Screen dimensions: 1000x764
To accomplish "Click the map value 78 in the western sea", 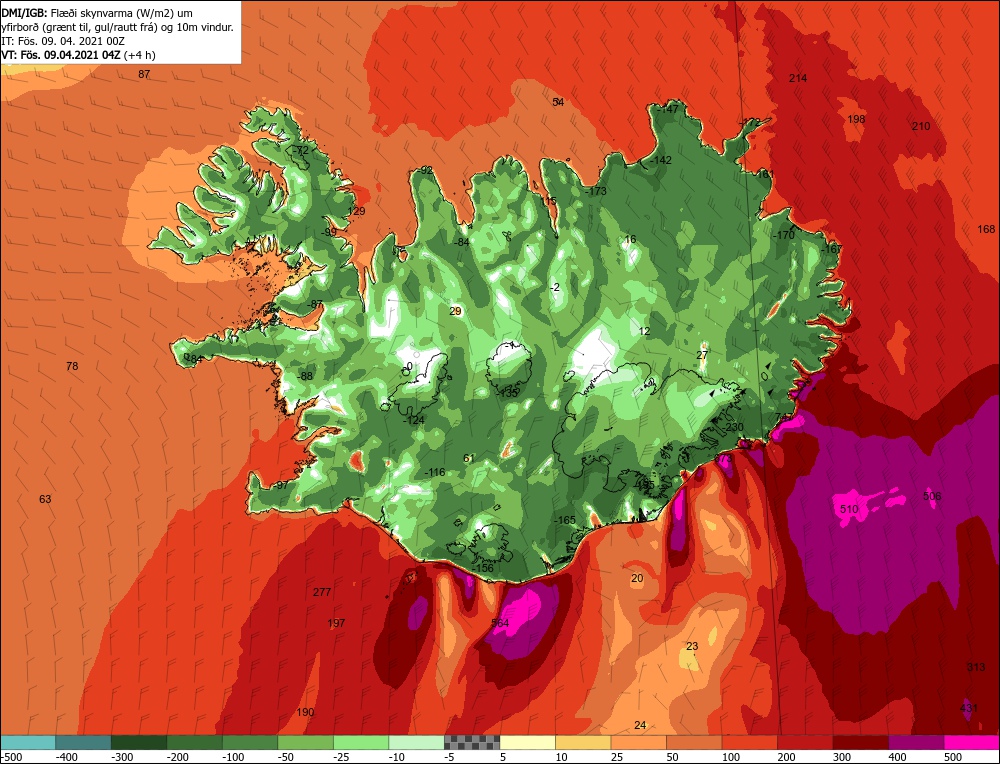I will pos(72,366).
